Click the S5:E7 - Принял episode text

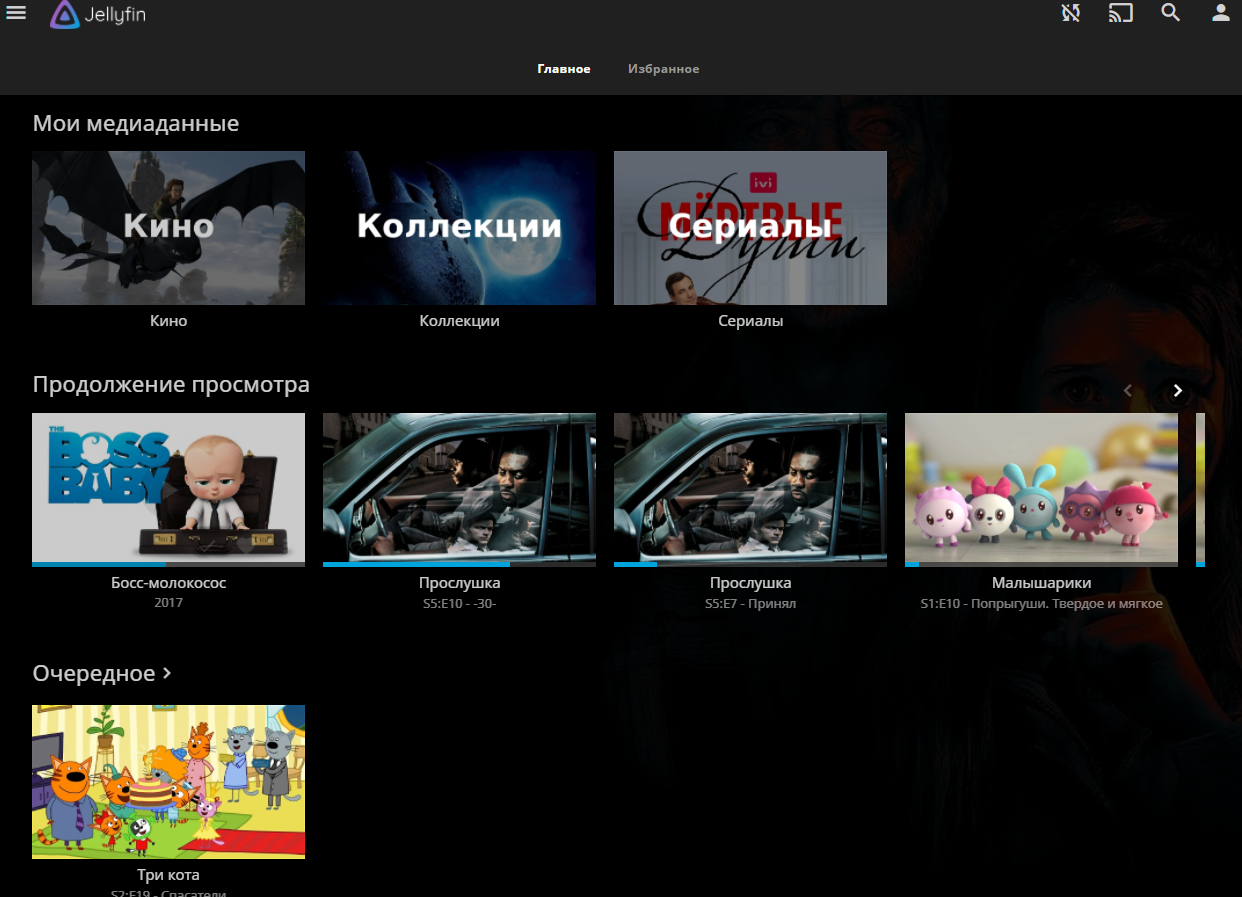tap(750, 604)
